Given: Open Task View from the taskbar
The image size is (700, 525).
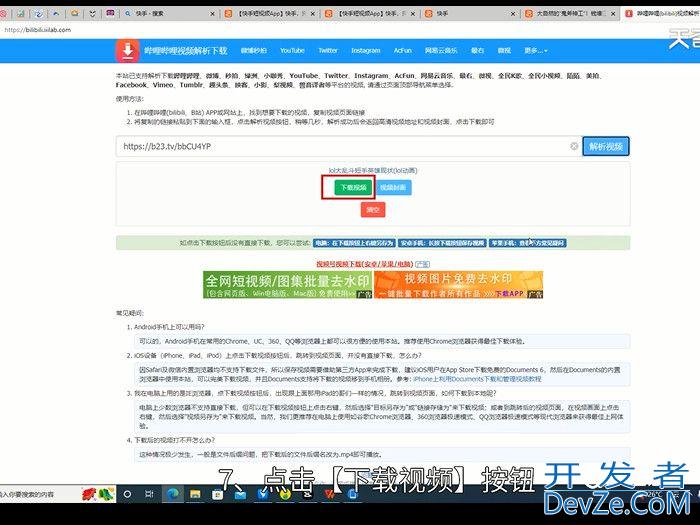Looking at the screenshot, I should point(150,494).
